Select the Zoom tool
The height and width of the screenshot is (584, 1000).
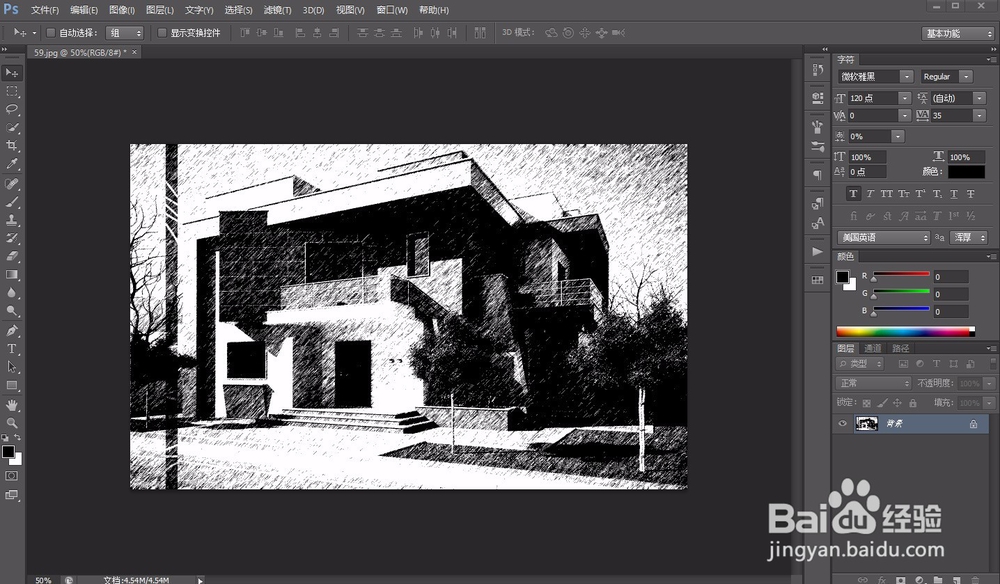[x=11, y=423]
